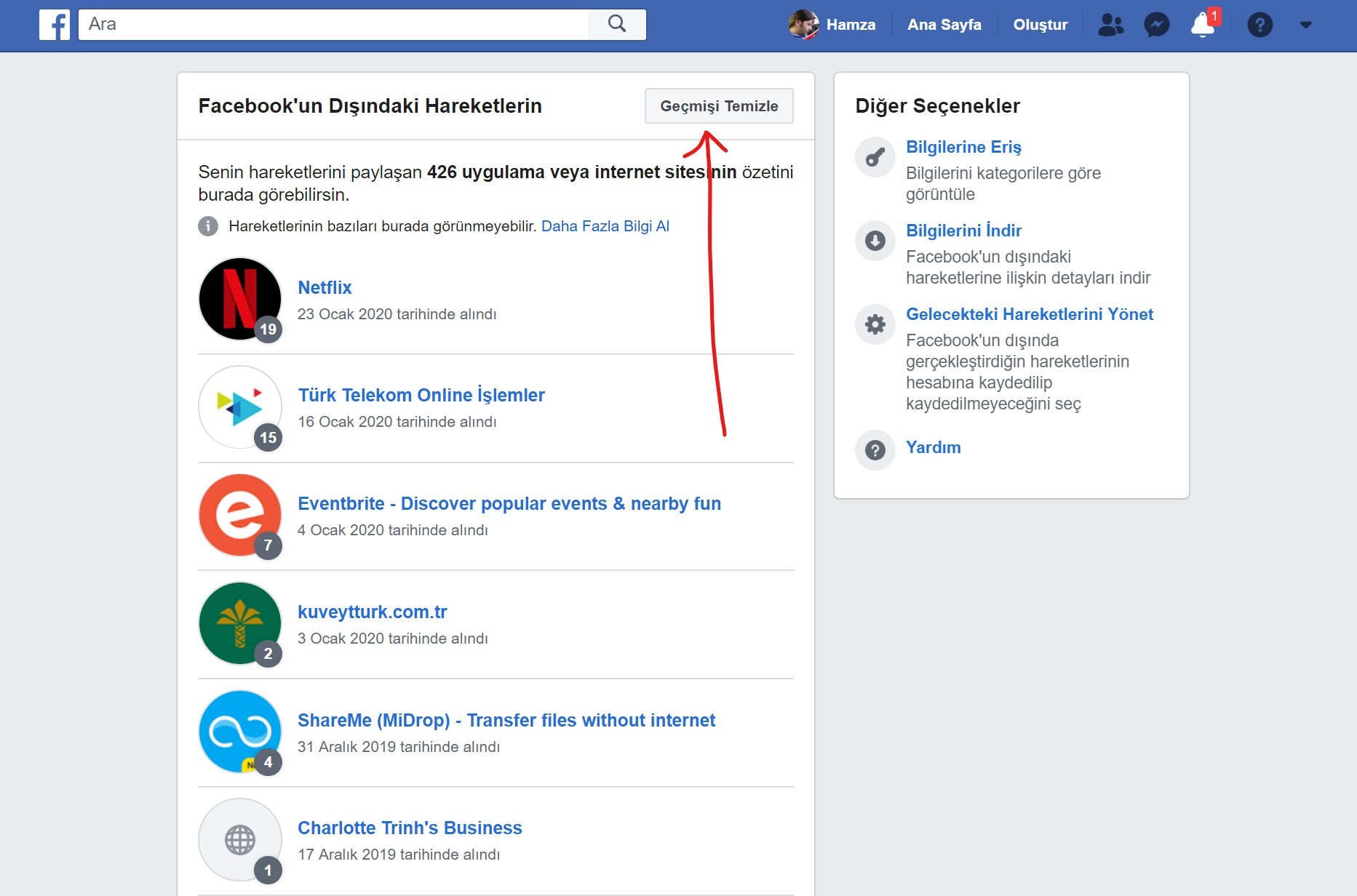Open ShareMe (MiDrop) activity link
Viewport: 1357px width, 896px height.
pos(506,720)
